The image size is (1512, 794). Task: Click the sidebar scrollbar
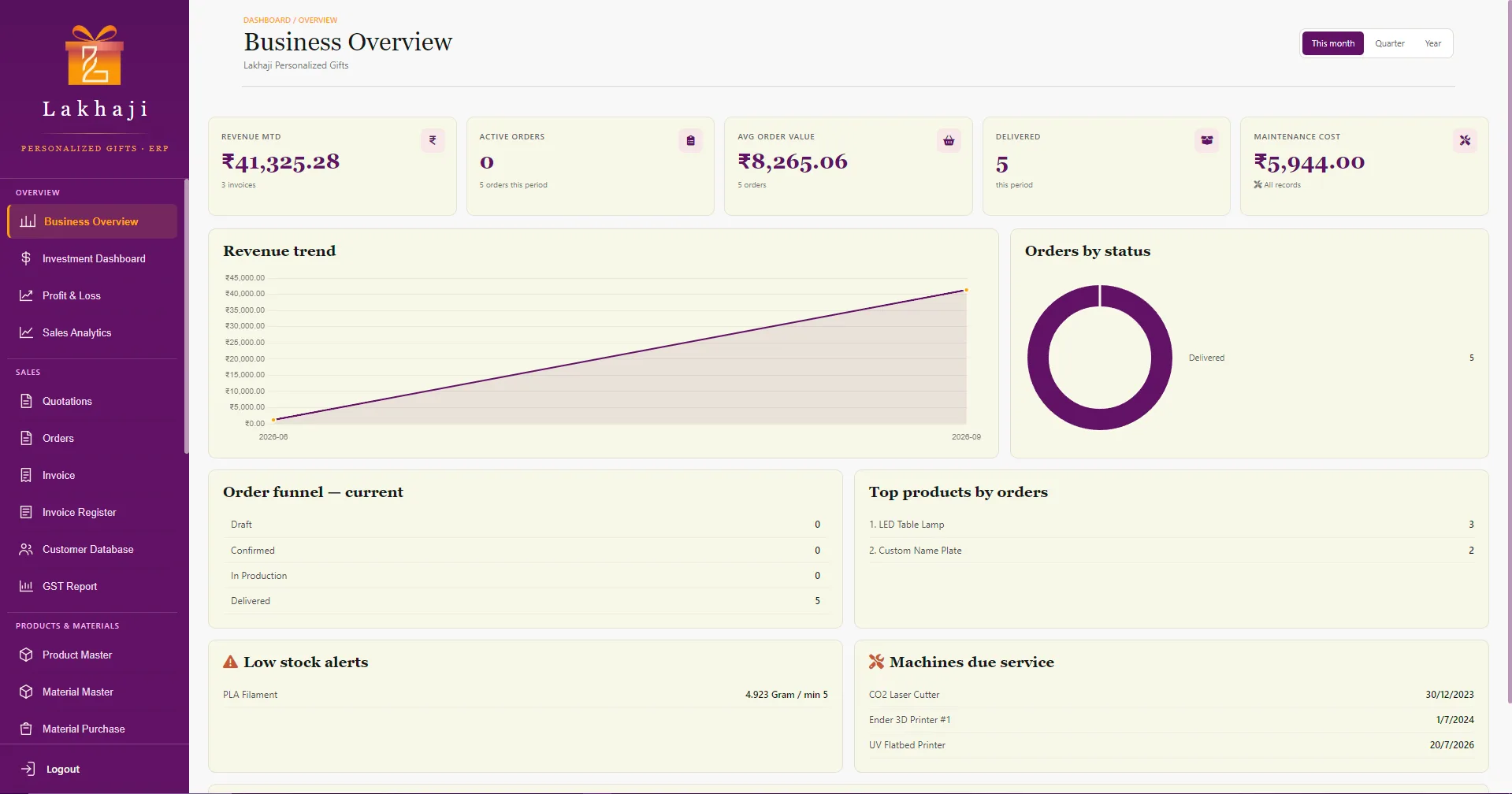(x=186, y=316)
